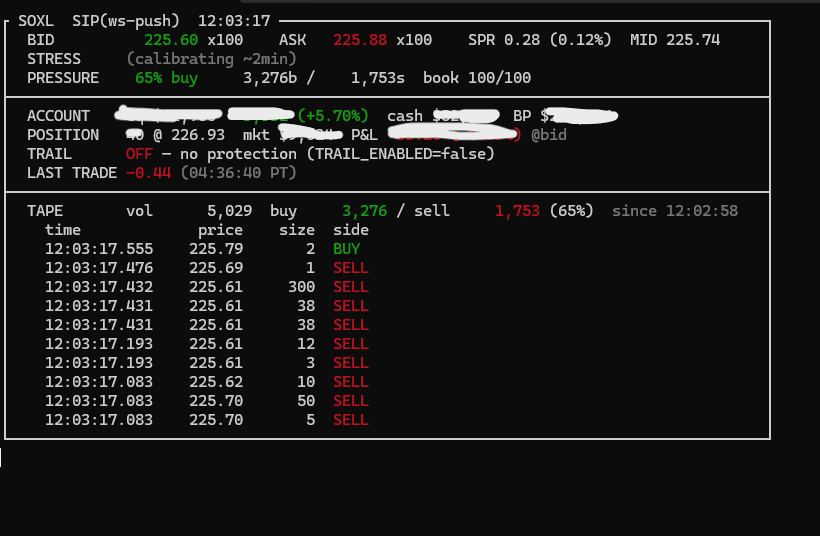820x536 pixels.
Task: Click the position entry price 226.93
Action: [x=198, y=135]
